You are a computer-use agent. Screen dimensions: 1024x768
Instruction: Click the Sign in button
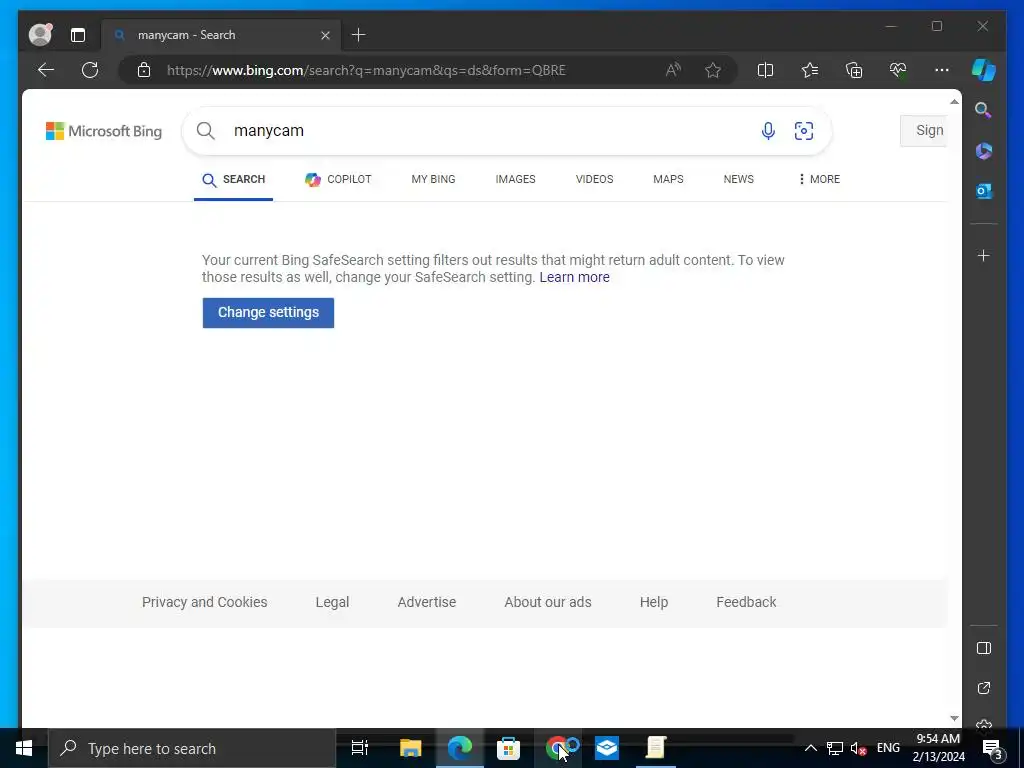[924, 131]
